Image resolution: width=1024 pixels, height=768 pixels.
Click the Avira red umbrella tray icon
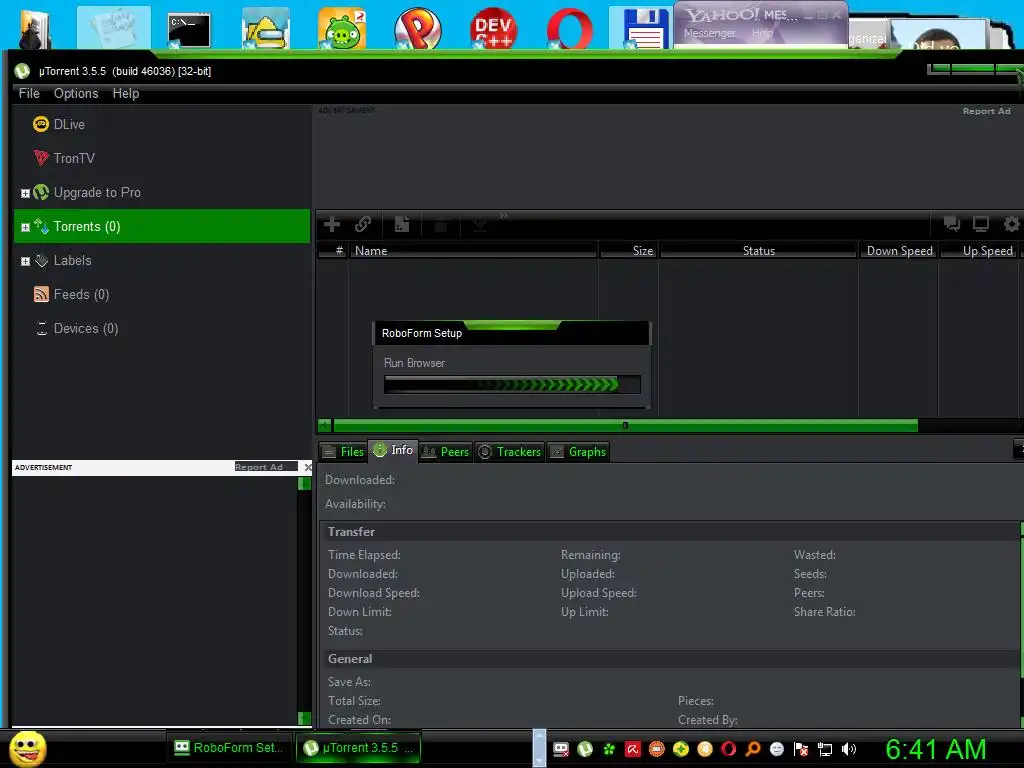click(x=632, y=749)
